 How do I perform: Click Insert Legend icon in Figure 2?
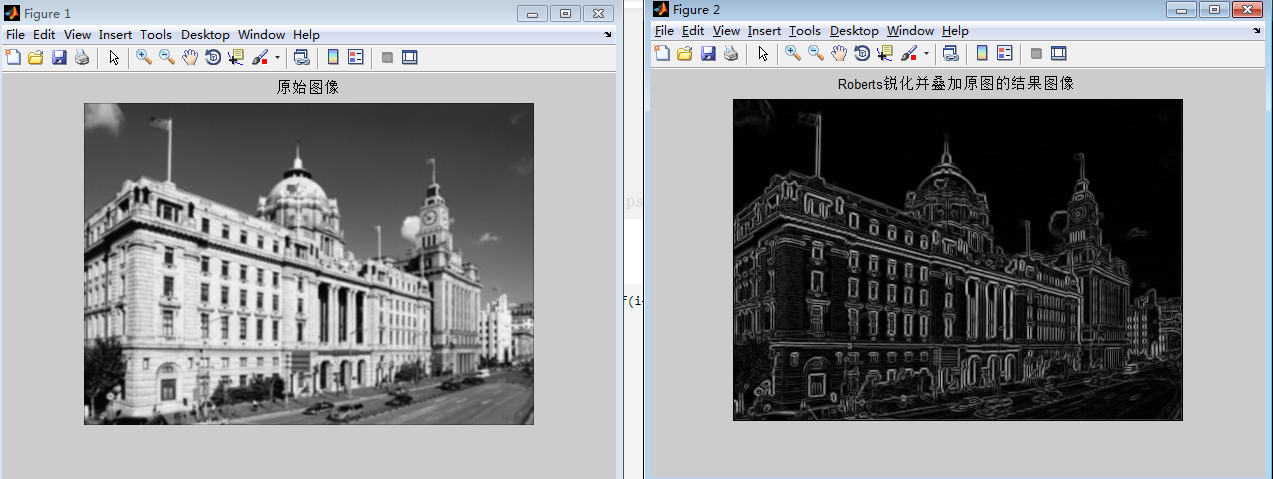(x=1005, y=54)
